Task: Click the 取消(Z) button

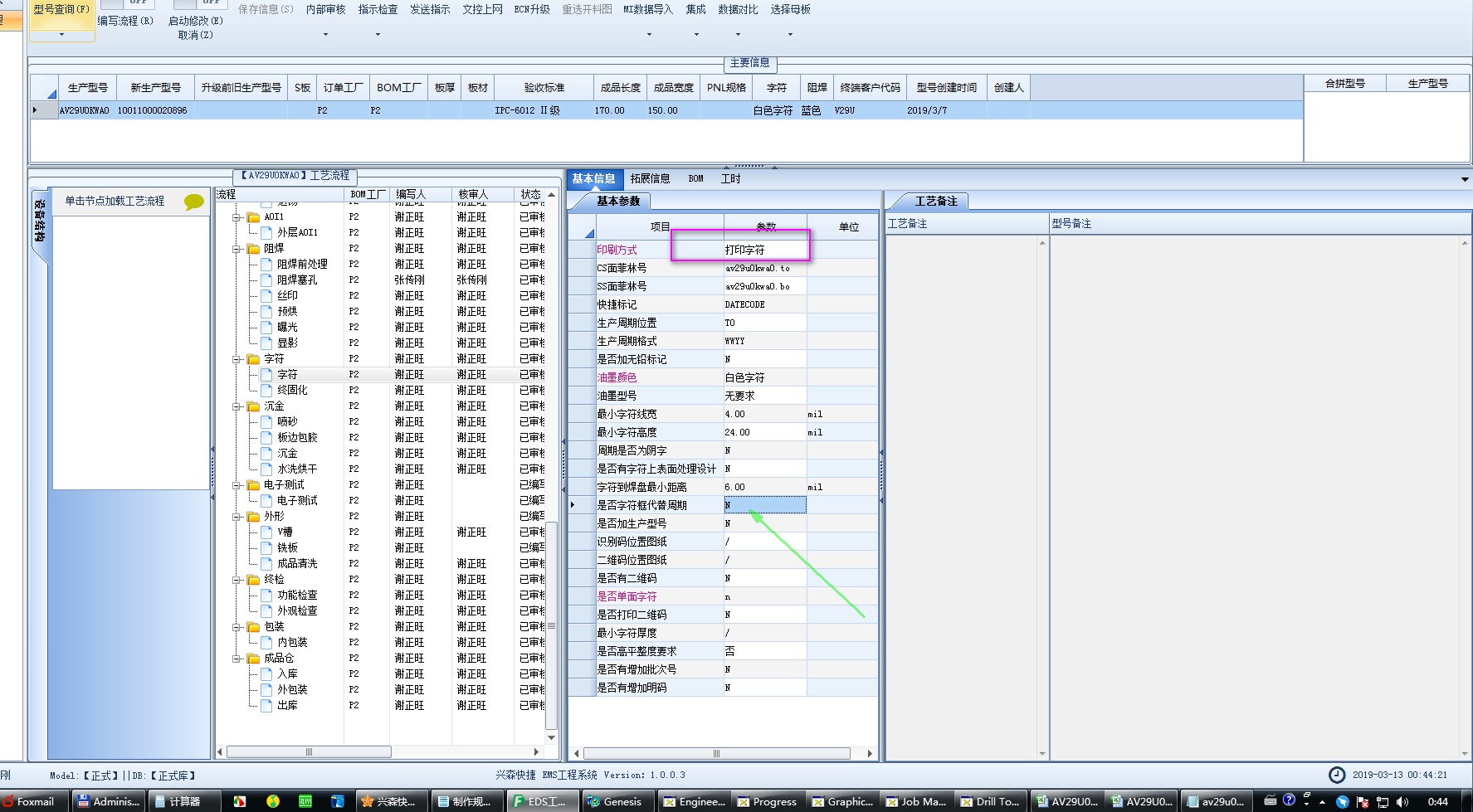Action: coord(196,35)
